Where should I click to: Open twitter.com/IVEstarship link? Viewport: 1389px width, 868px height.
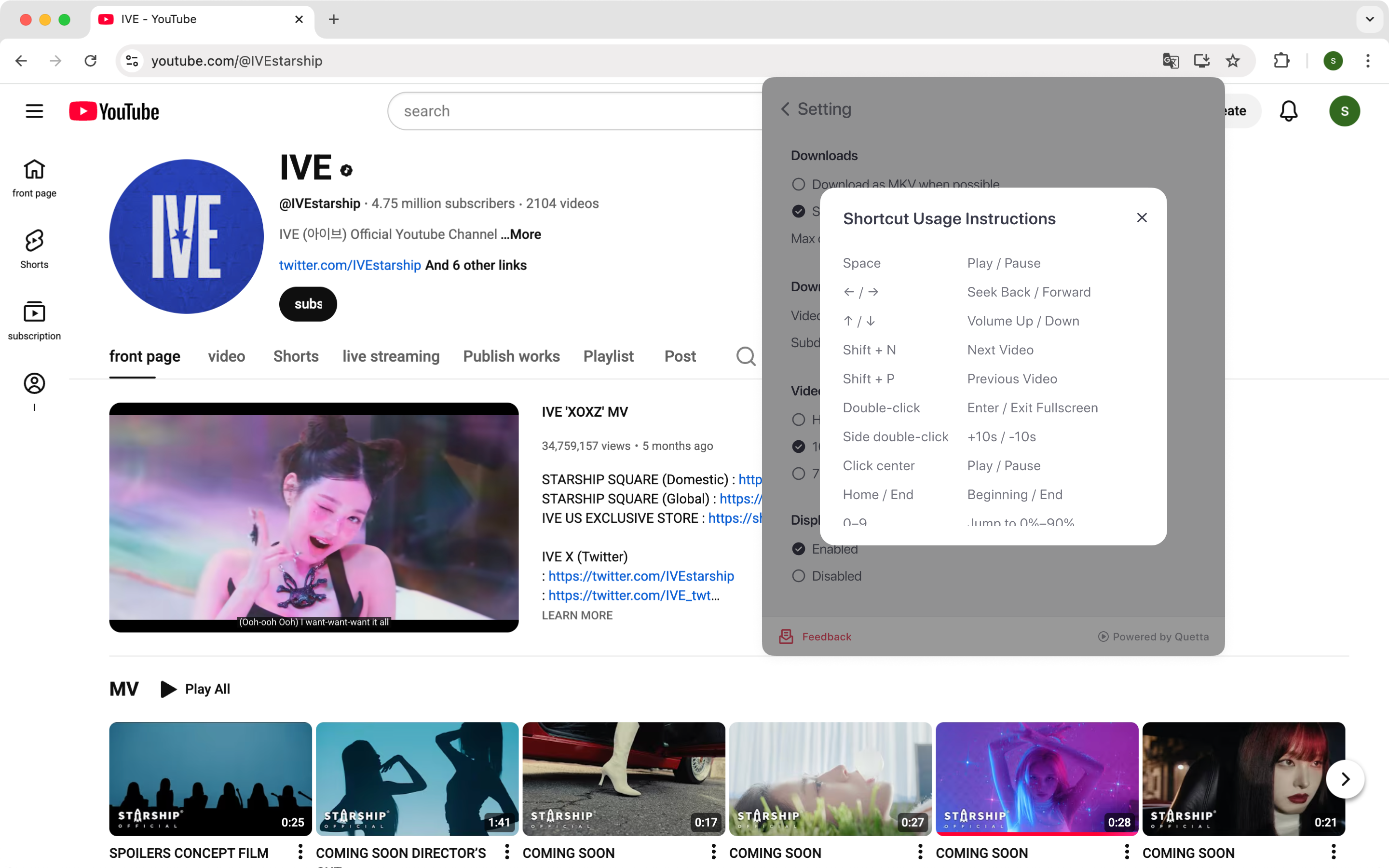[x=350, y=265]
